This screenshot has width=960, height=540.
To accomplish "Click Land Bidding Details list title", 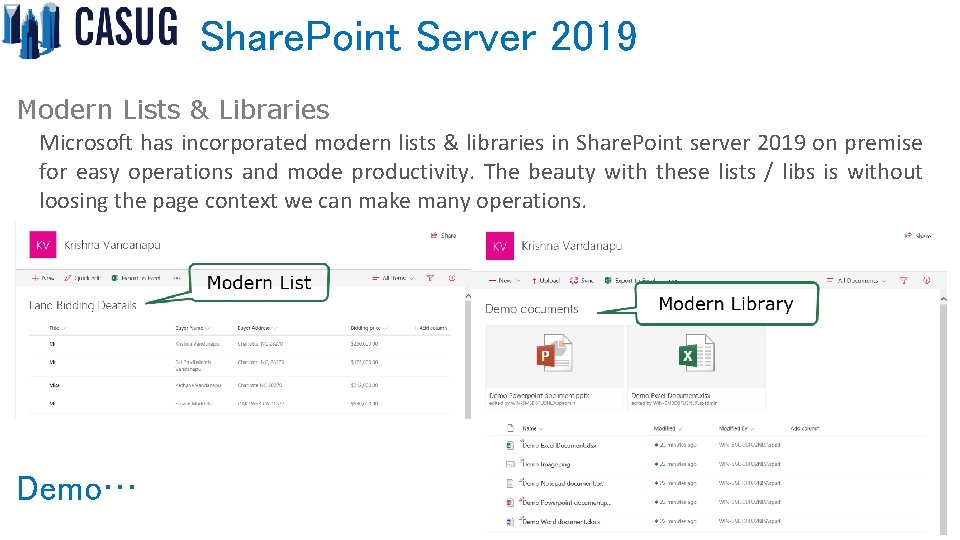I will click(83, 305).
